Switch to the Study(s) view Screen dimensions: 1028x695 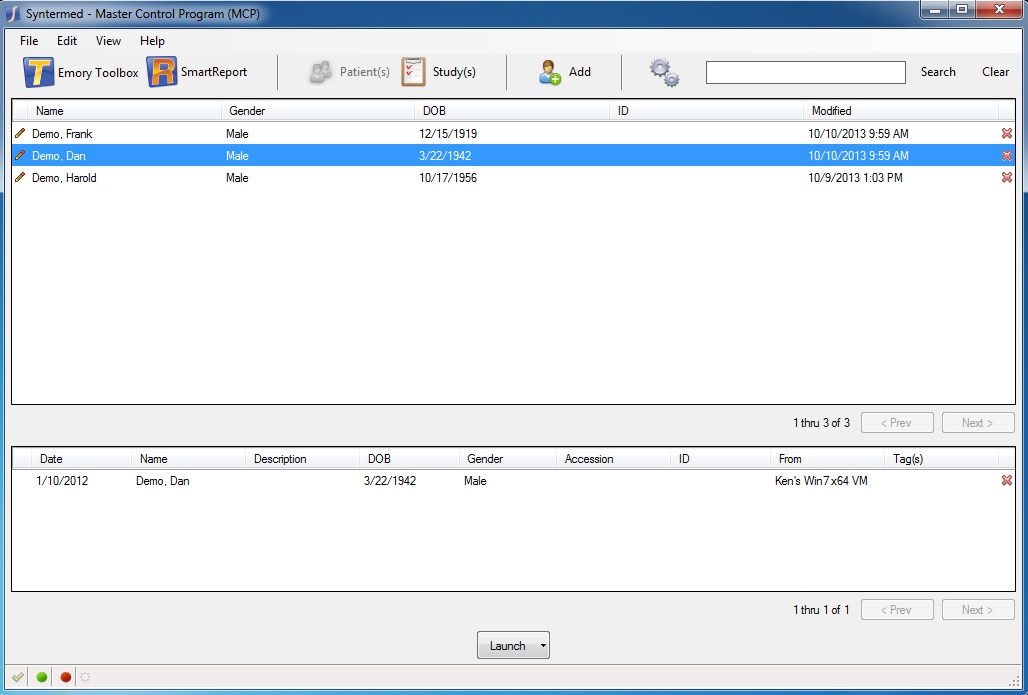[x=439, y=72]
